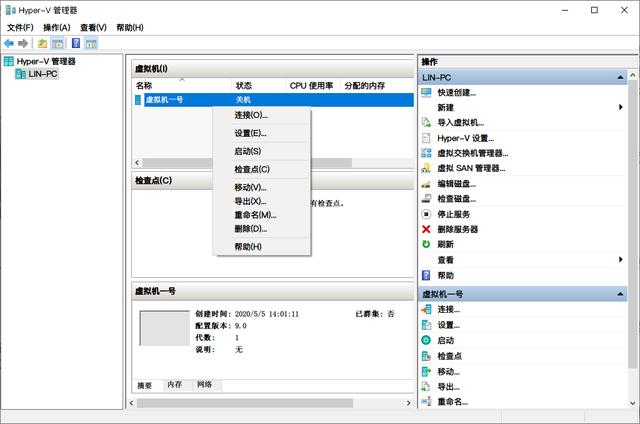
Task: Click the Hyper-V 设置 icon
Action: (x=426, y=138)
